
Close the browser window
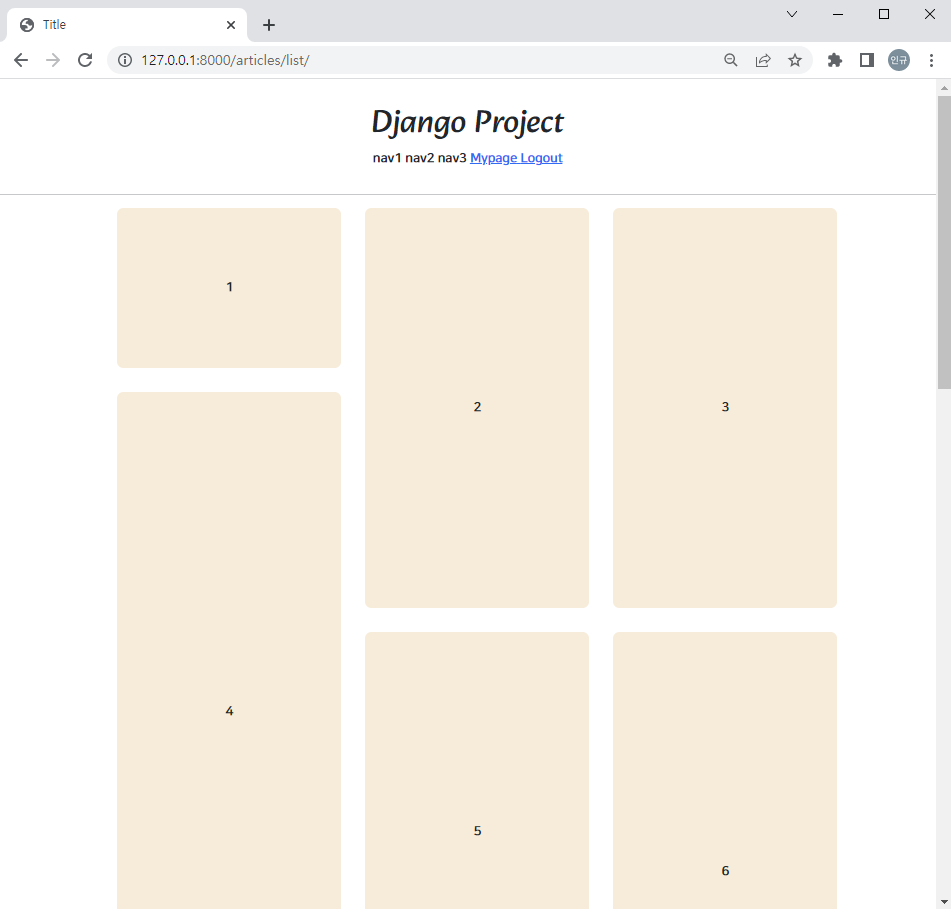tap(929, 14)
